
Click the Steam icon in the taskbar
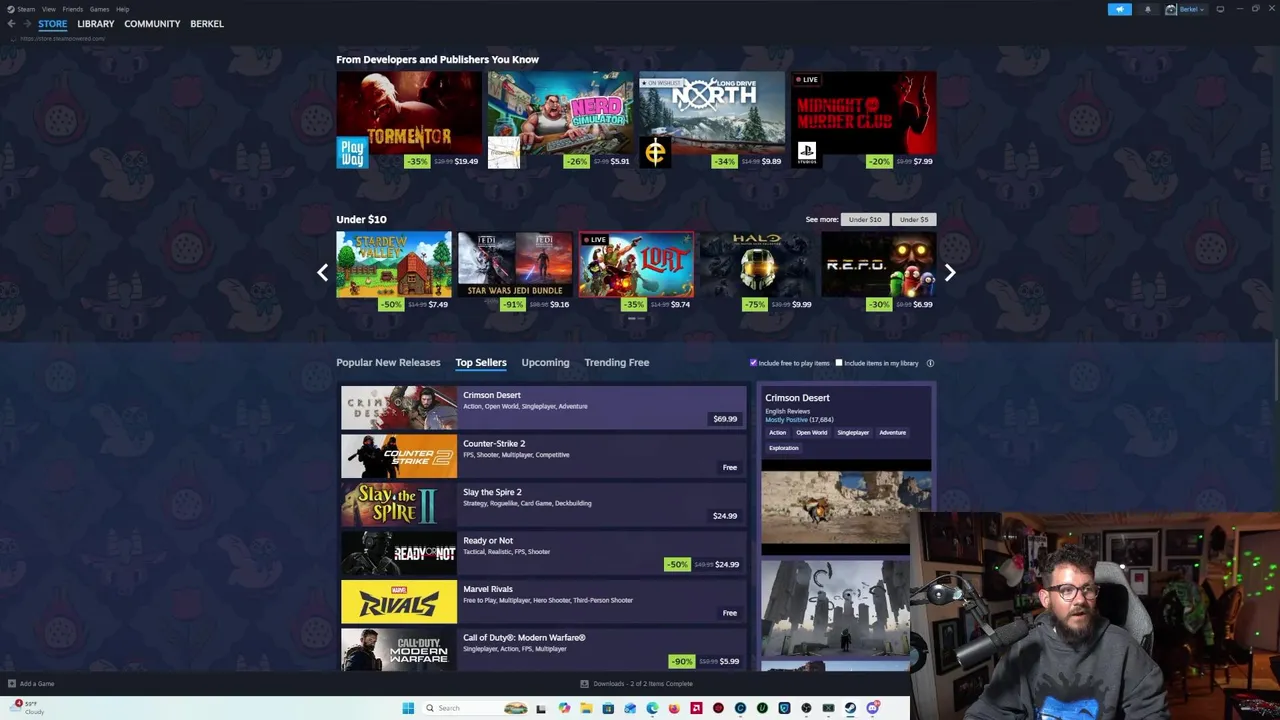[x=850, y=708]
